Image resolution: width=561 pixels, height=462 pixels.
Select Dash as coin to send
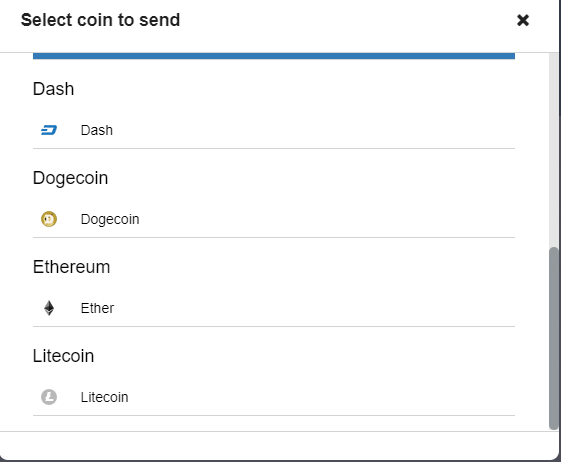[274, 130]
